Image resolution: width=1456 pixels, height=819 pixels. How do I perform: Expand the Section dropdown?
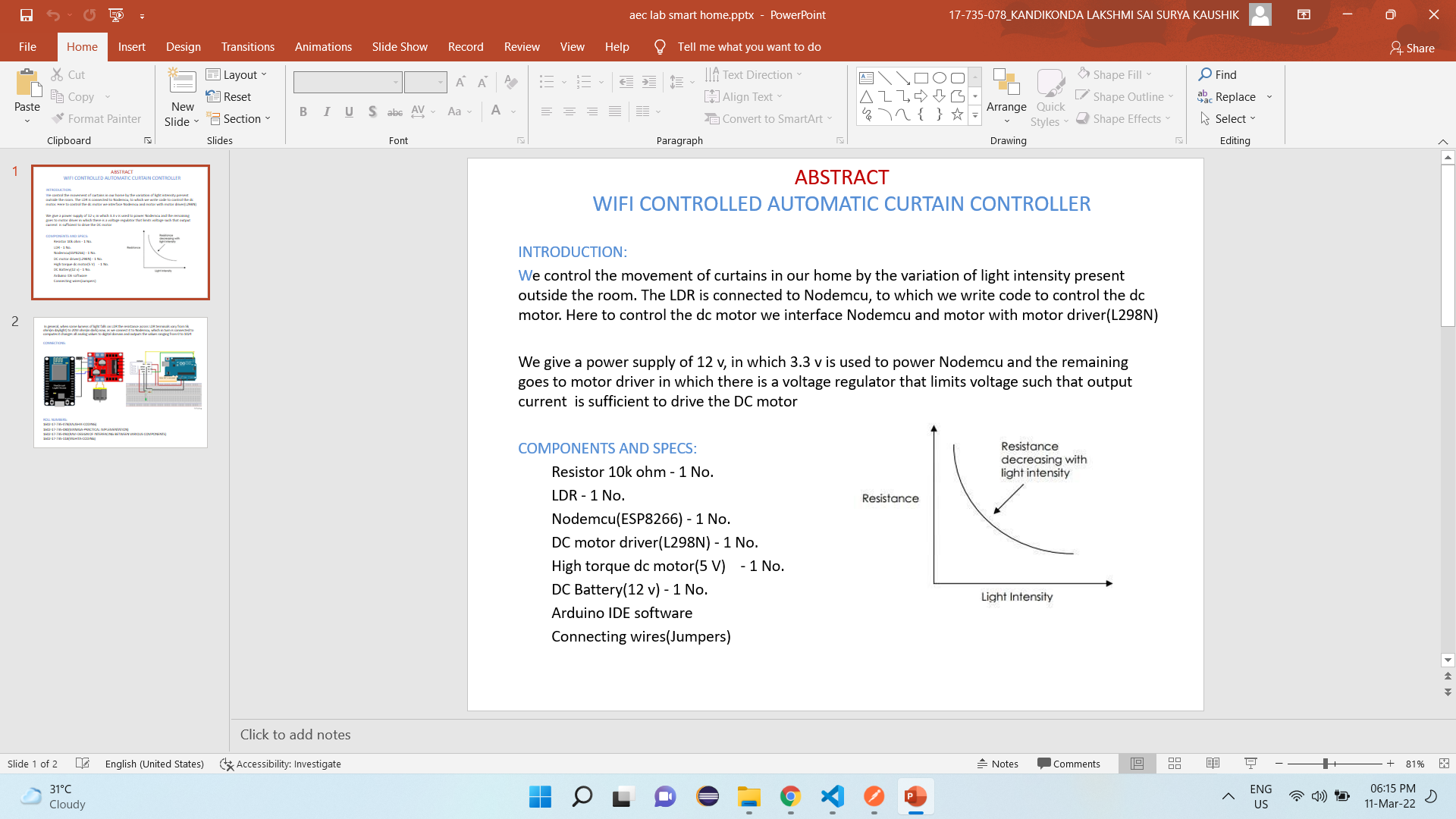click(239, 118)
